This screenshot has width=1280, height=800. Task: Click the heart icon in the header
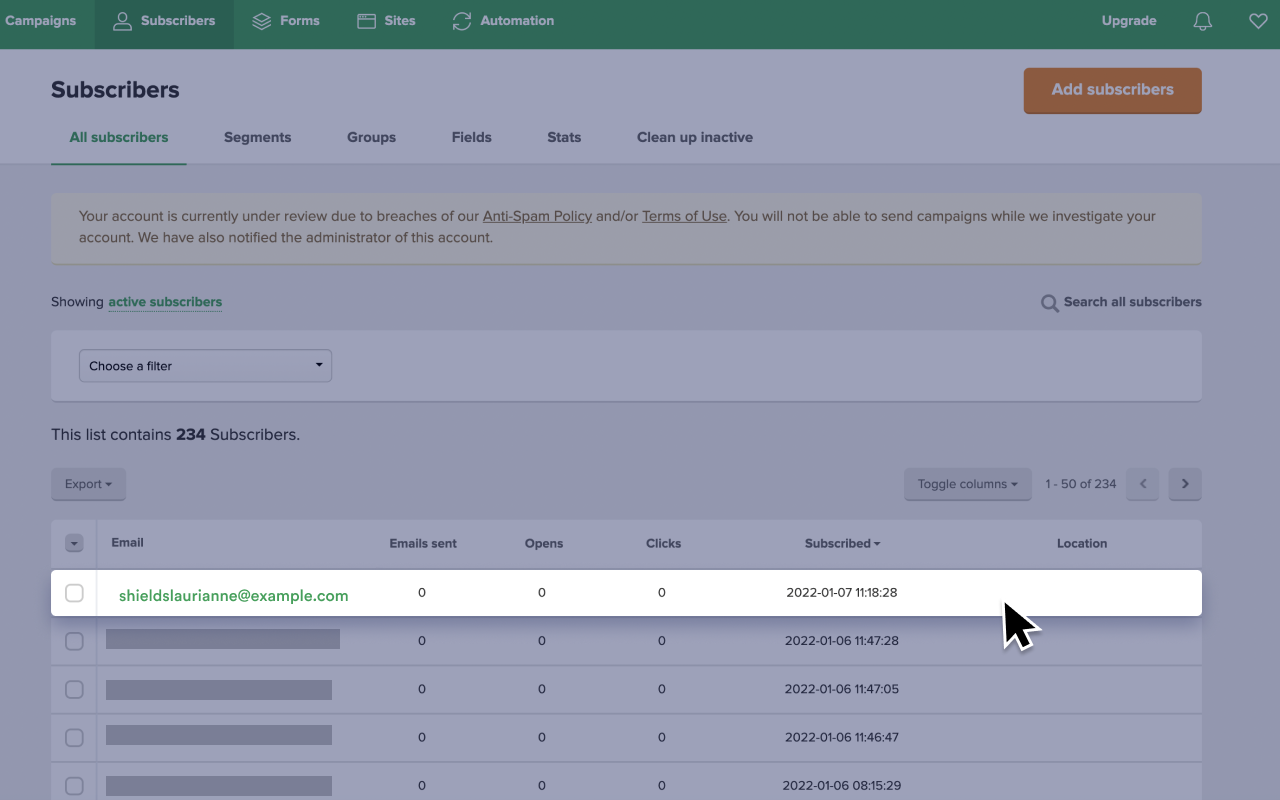(1257, 20)
